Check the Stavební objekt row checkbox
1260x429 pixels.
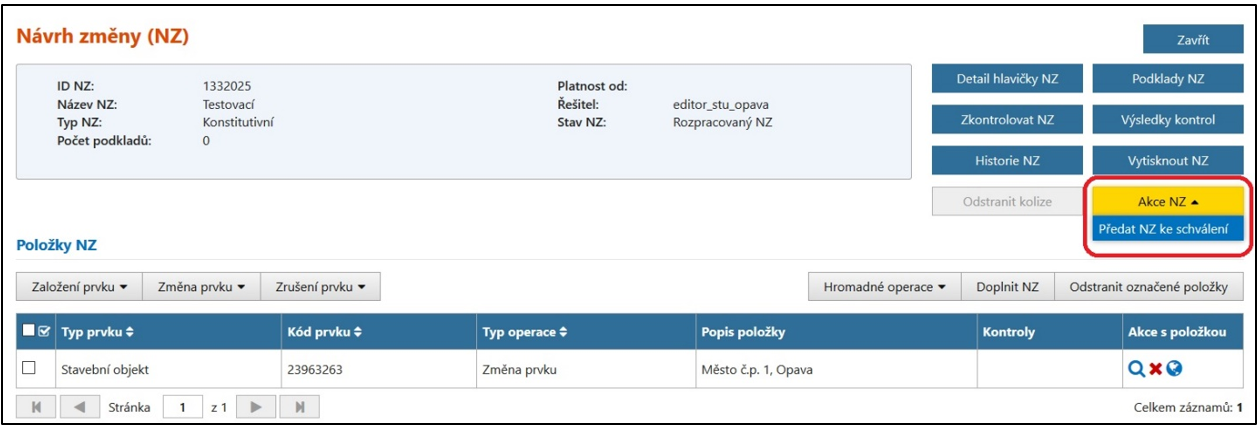tap(29, 368)
